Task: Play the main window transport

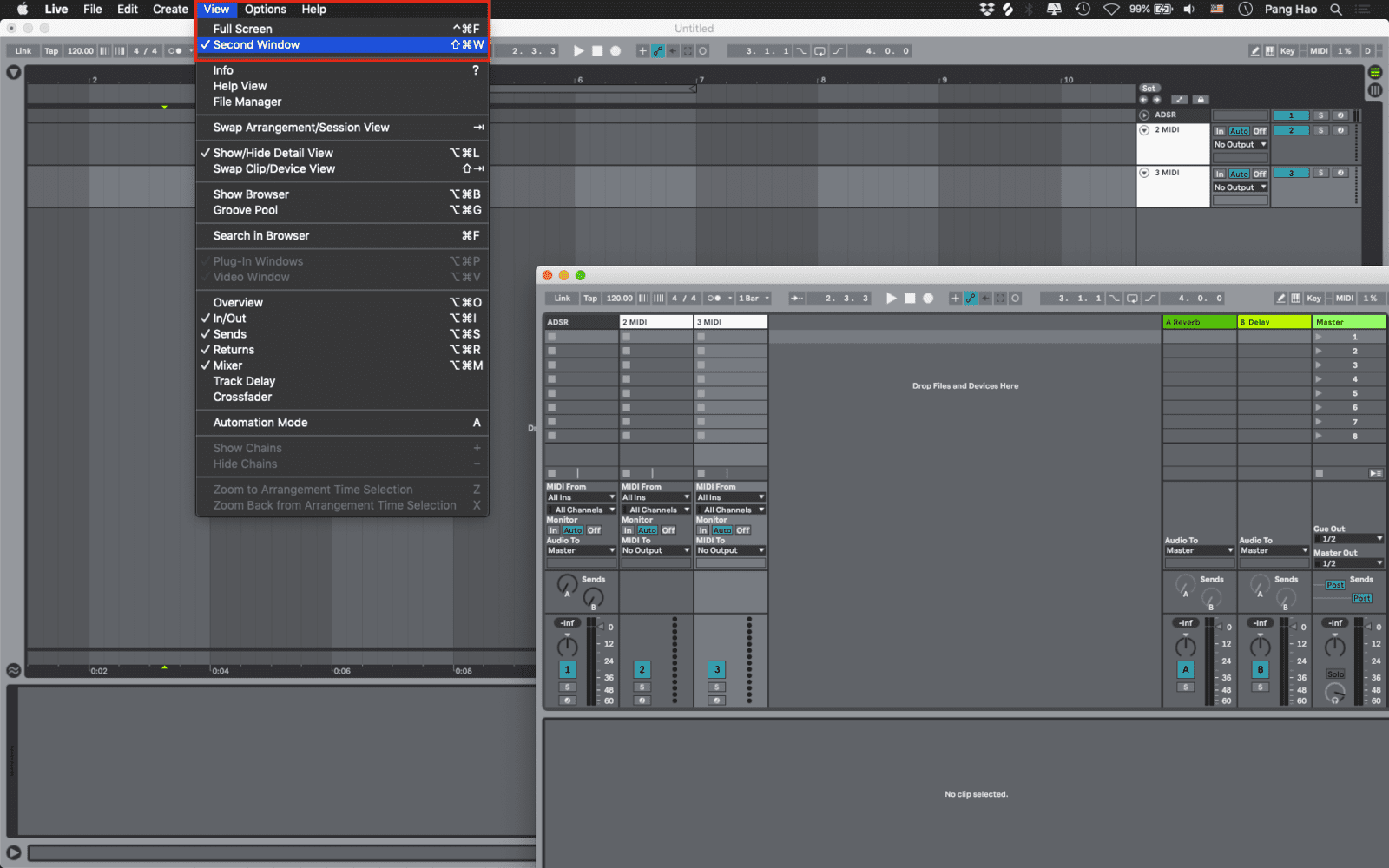Action: click(x=579, y=50)
